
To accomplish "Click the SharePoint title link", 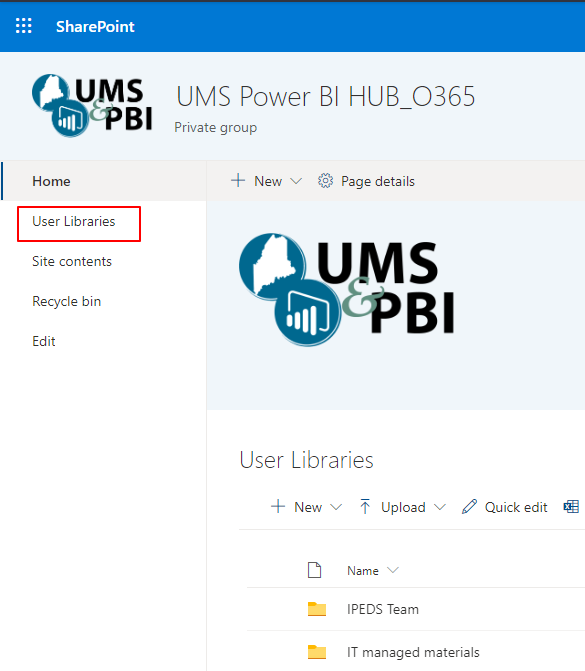I will (x=95, y=27).
